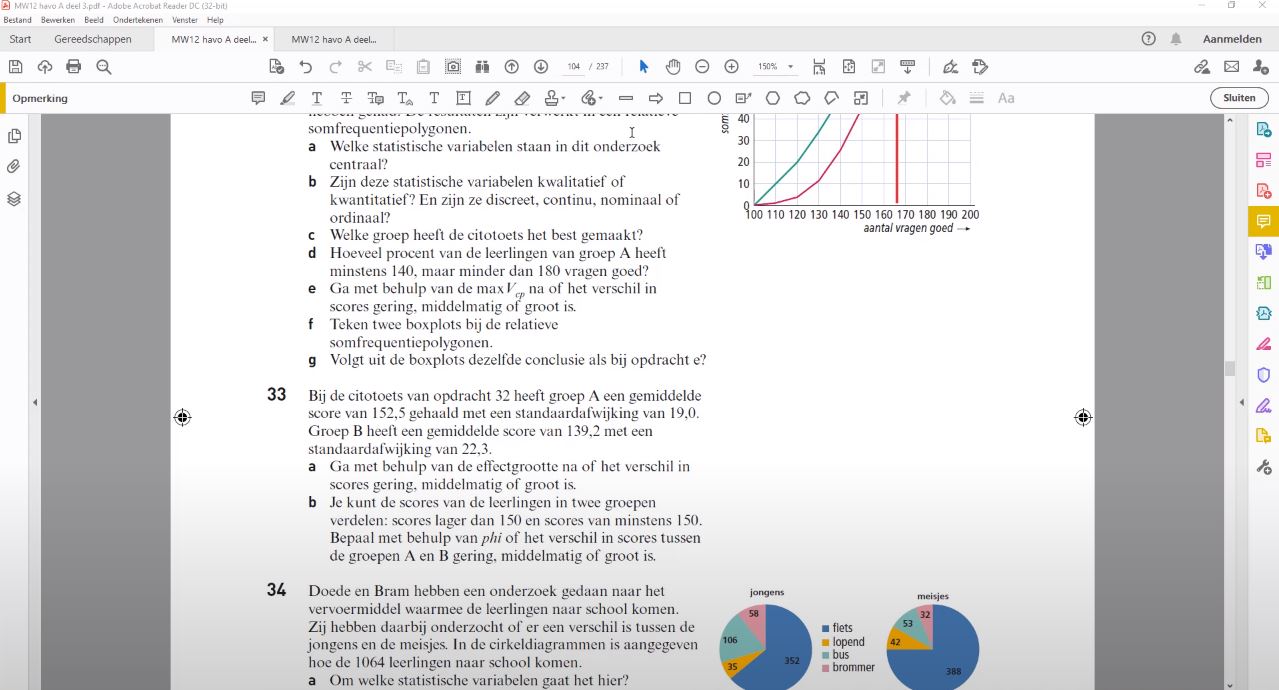The width and height of the screenshot is (1279, 690).
Task: Share a link to the file
Action: [x=1202, y=67]
